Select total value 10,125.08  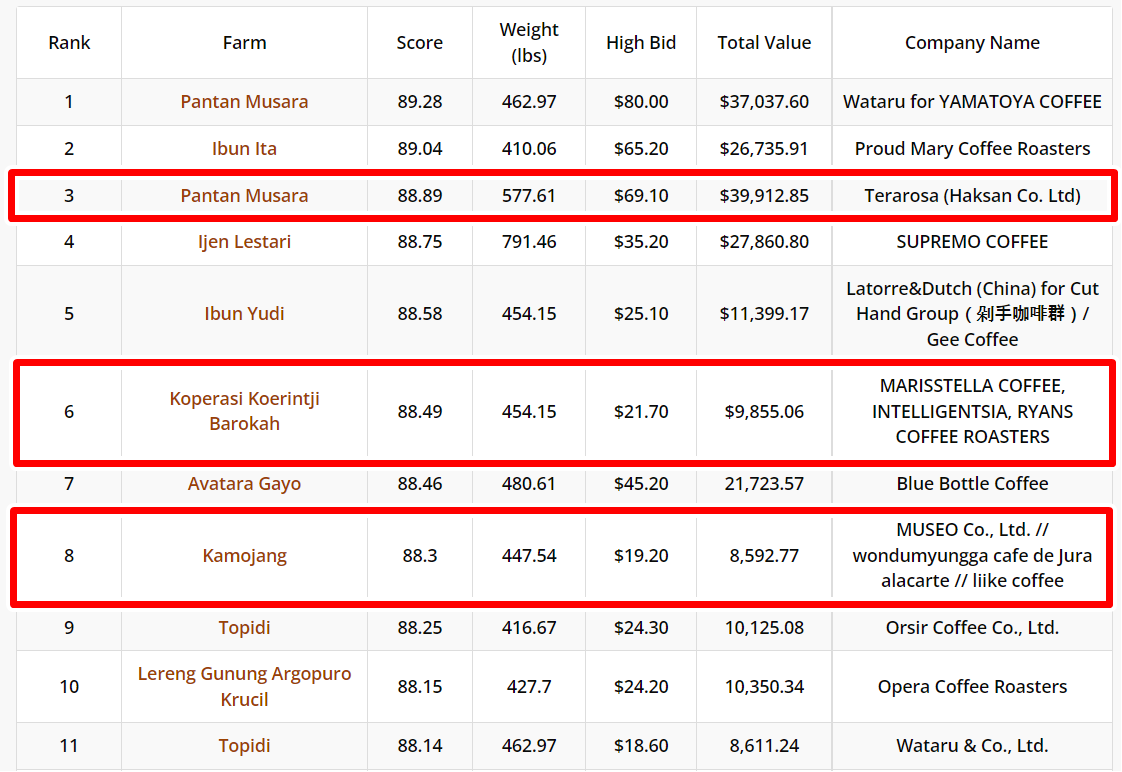pos(764,627)
